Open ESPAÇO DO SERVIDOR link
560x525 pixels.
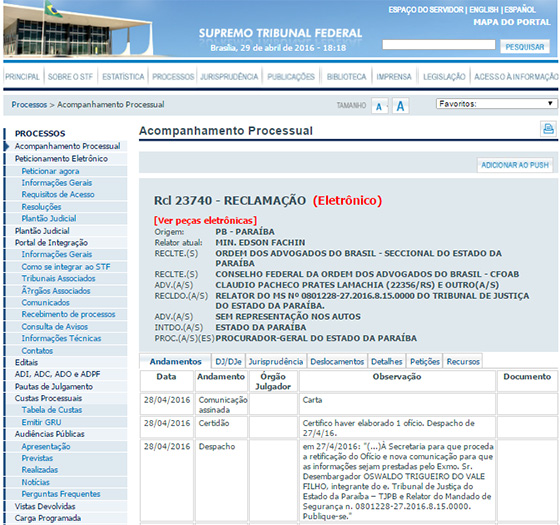click(426, 10)
